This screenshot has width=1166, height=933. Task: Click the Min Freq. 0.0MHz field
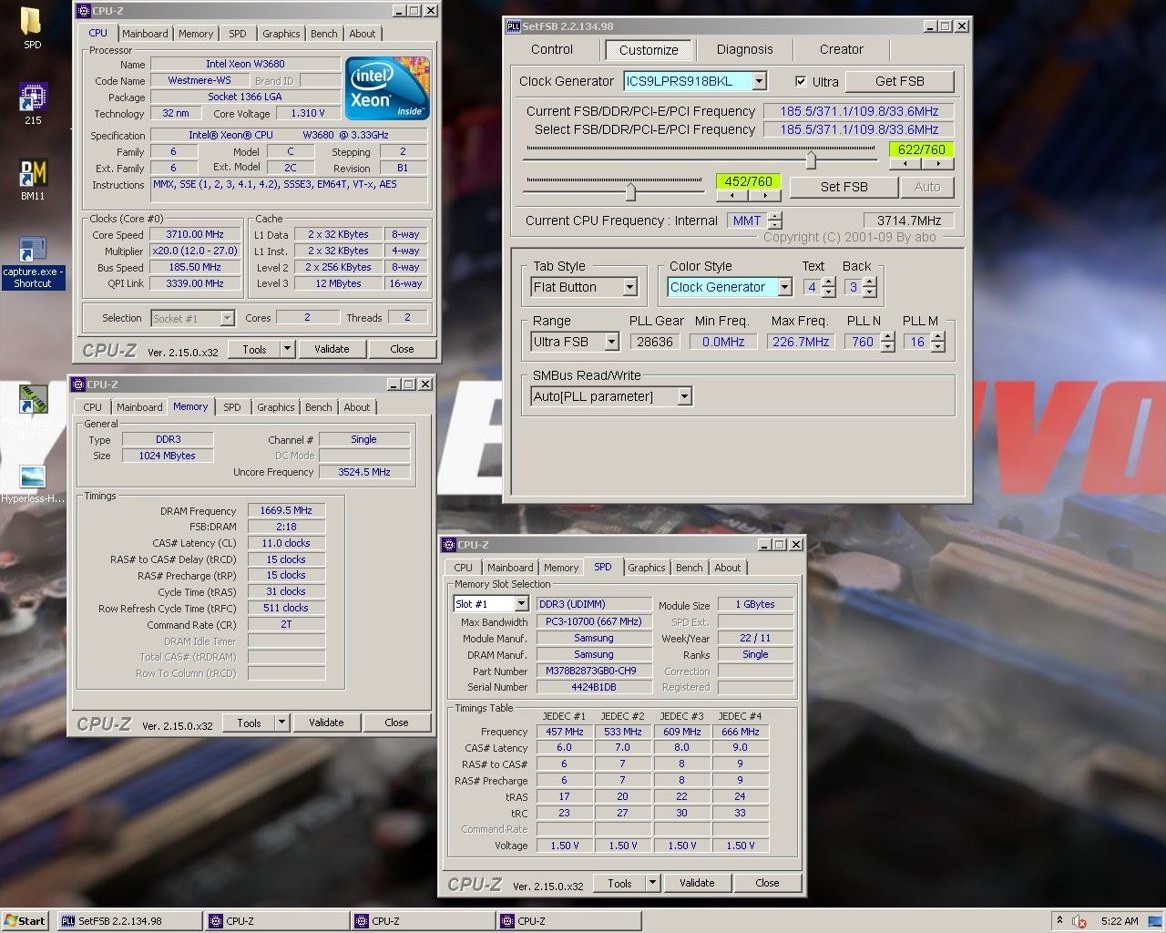coord(723,342)
